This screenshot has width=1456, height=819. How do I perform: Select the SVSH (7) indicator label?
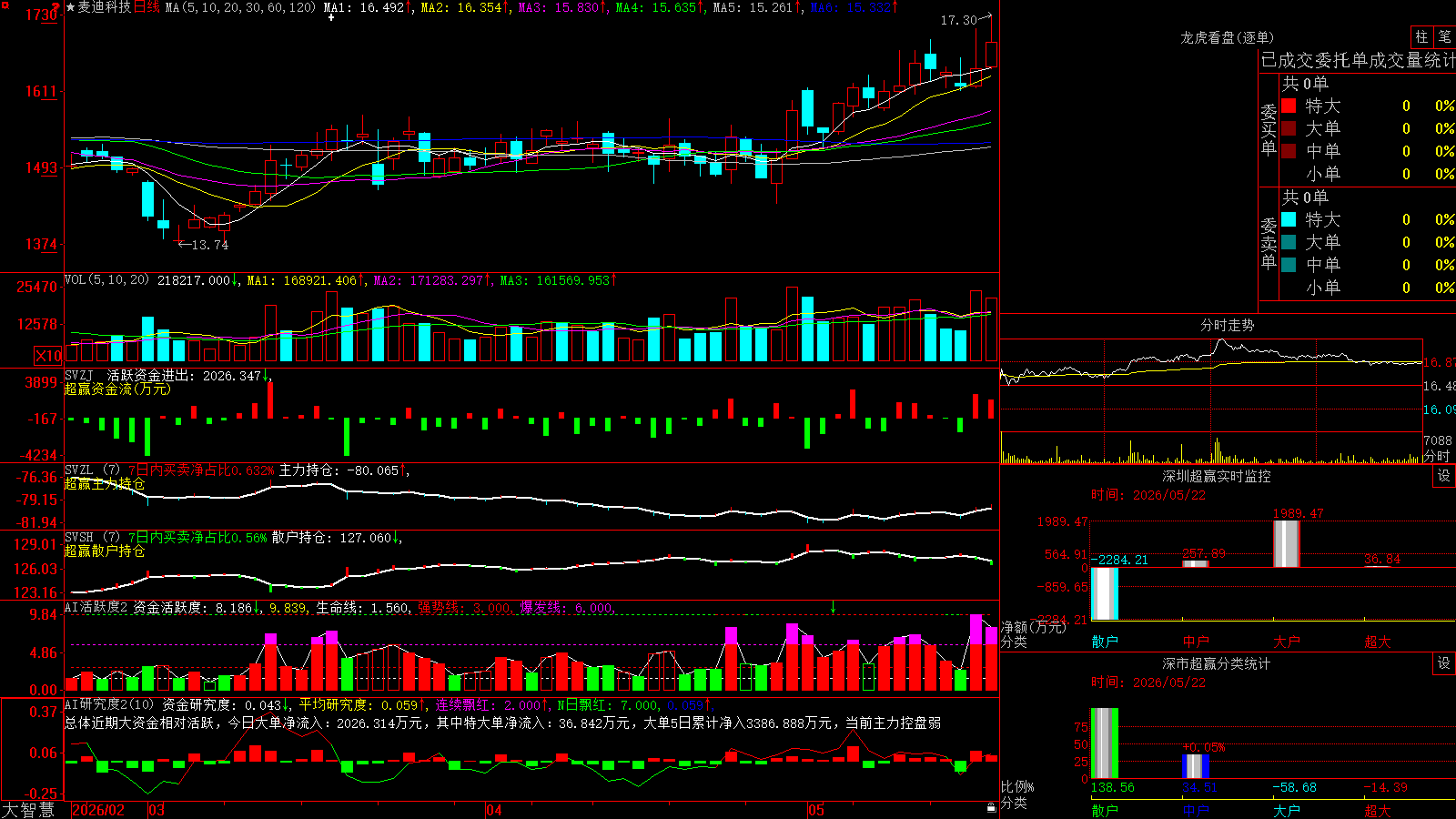(x=92, y=538)
